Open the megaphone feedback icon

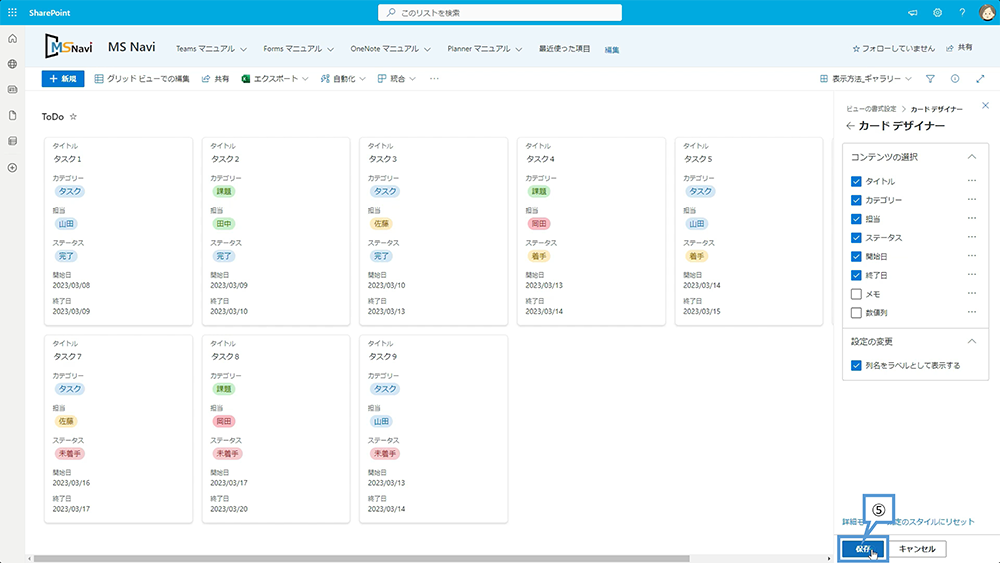[913, 13]
